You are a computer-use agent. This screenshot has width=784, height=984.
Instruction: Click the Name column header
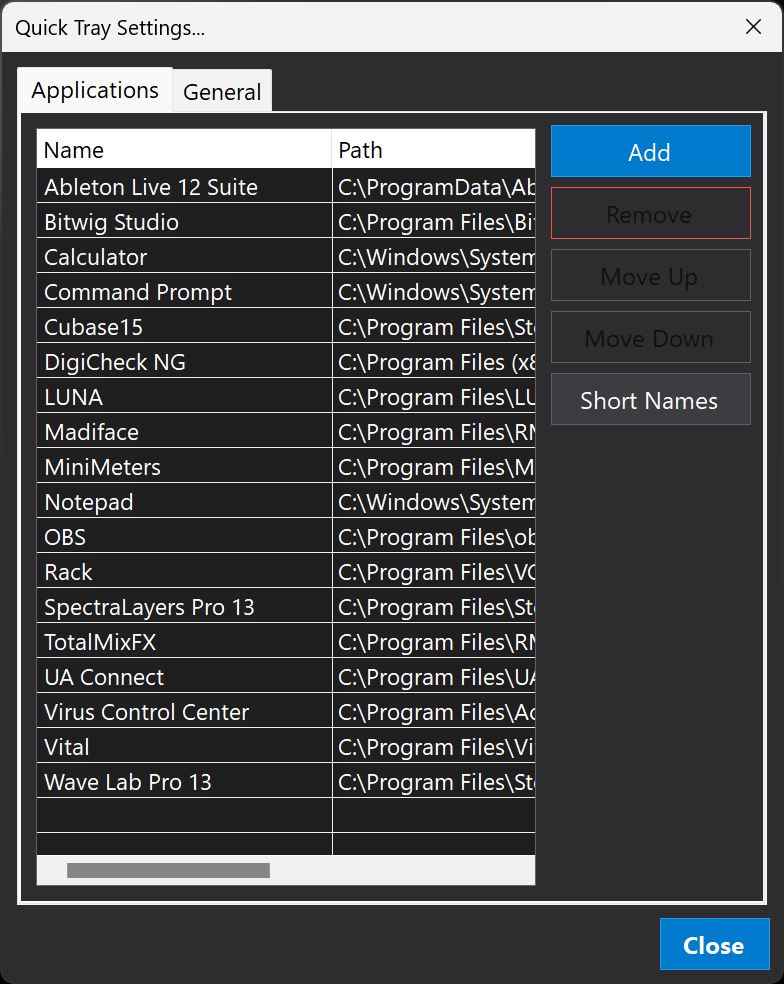point(185,149)
